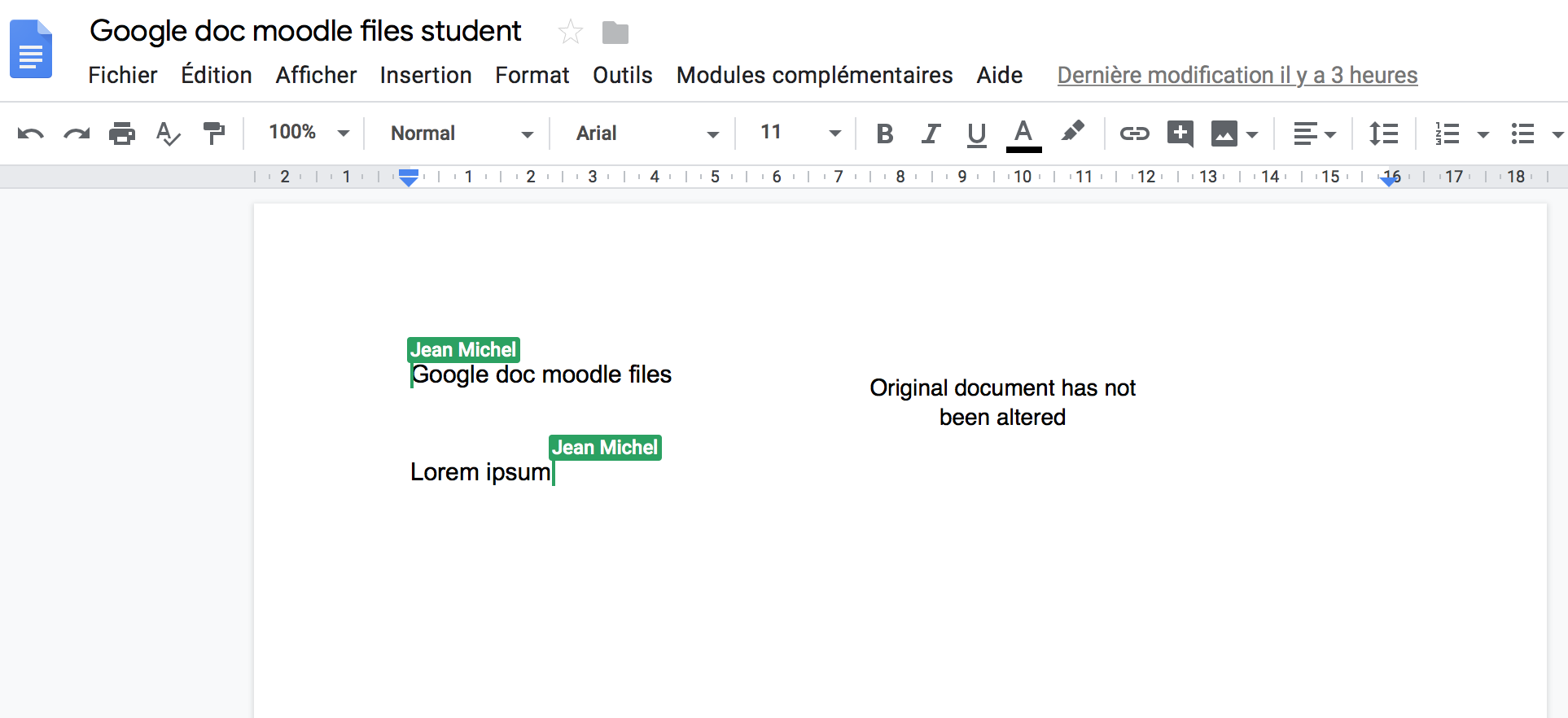
Task: Open the Normal paragraph style dropdown
Action: coord(461,134)
